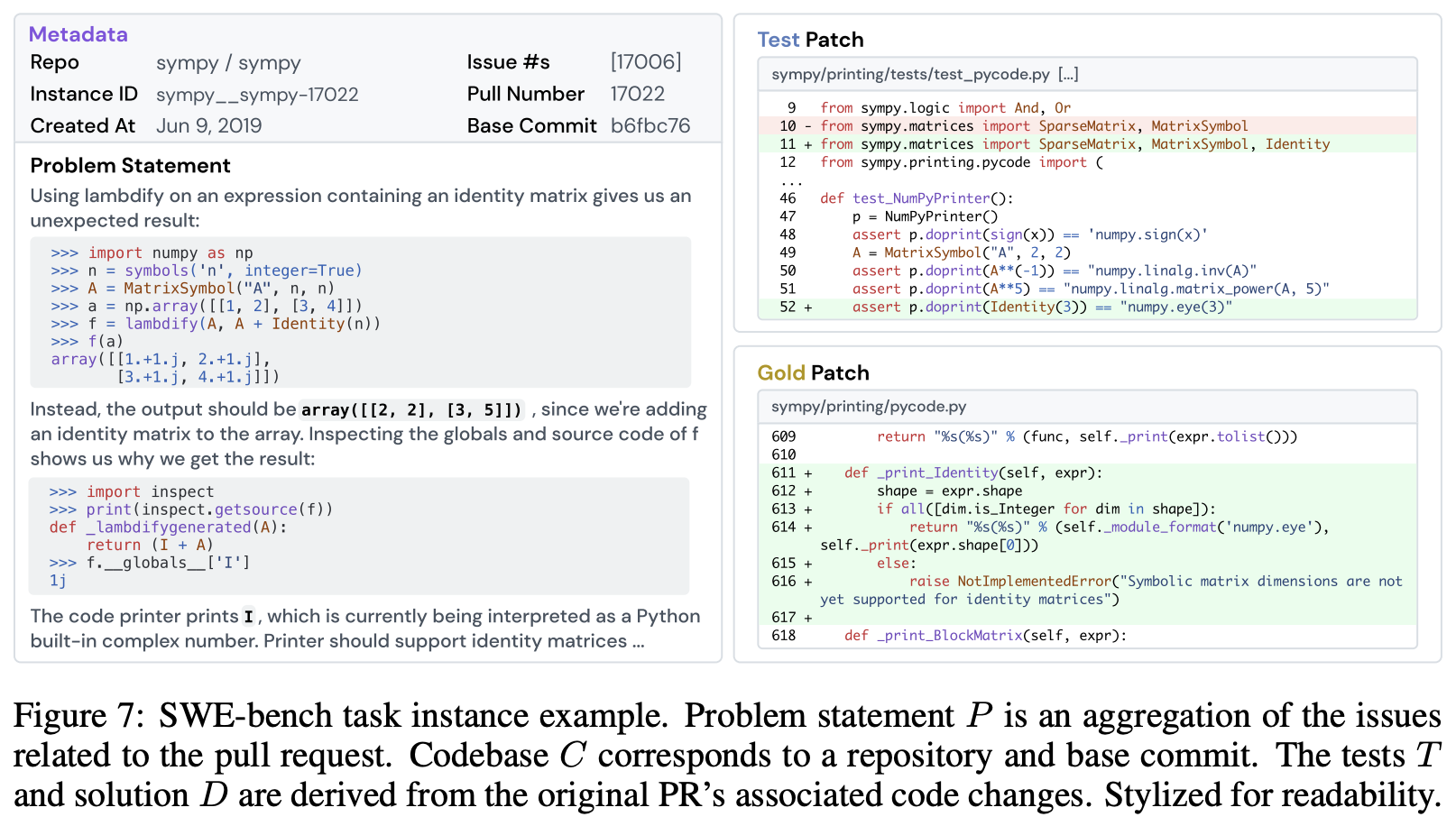Select the instance ID sympy__sympy-17022
1456x826 pixels.
click(257, 95)
